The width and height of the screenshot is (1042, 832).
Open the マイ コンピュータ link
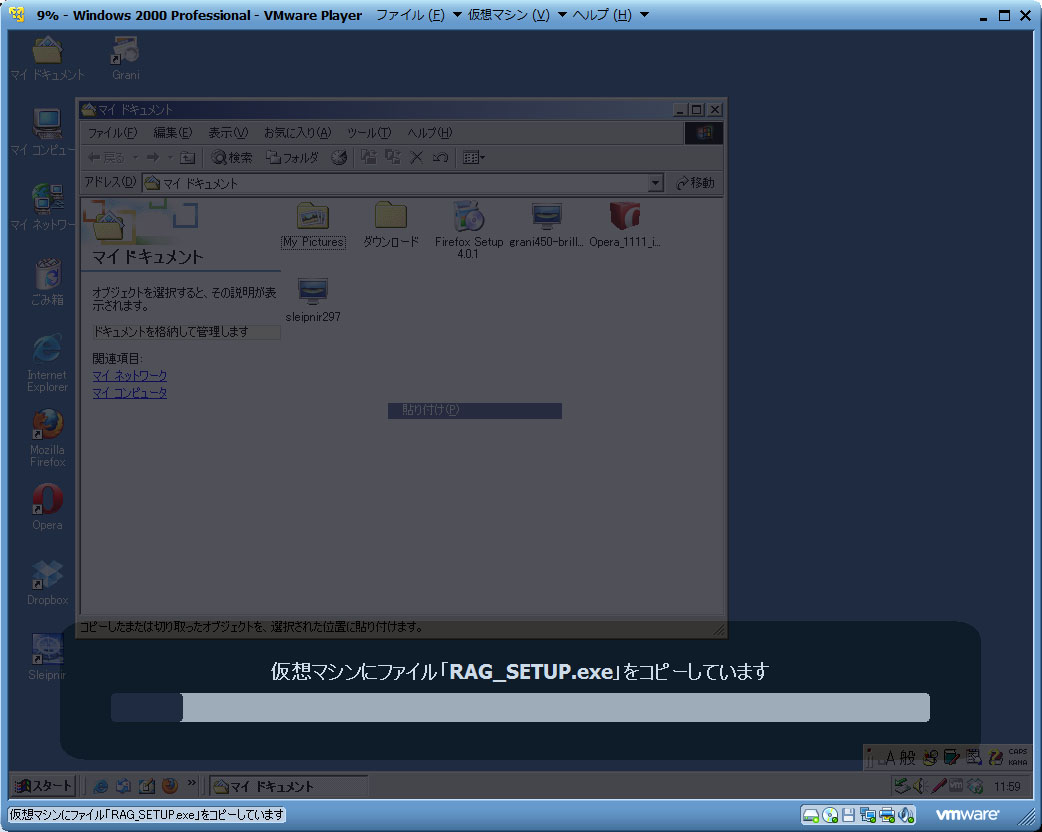click(x=130, y=393)
